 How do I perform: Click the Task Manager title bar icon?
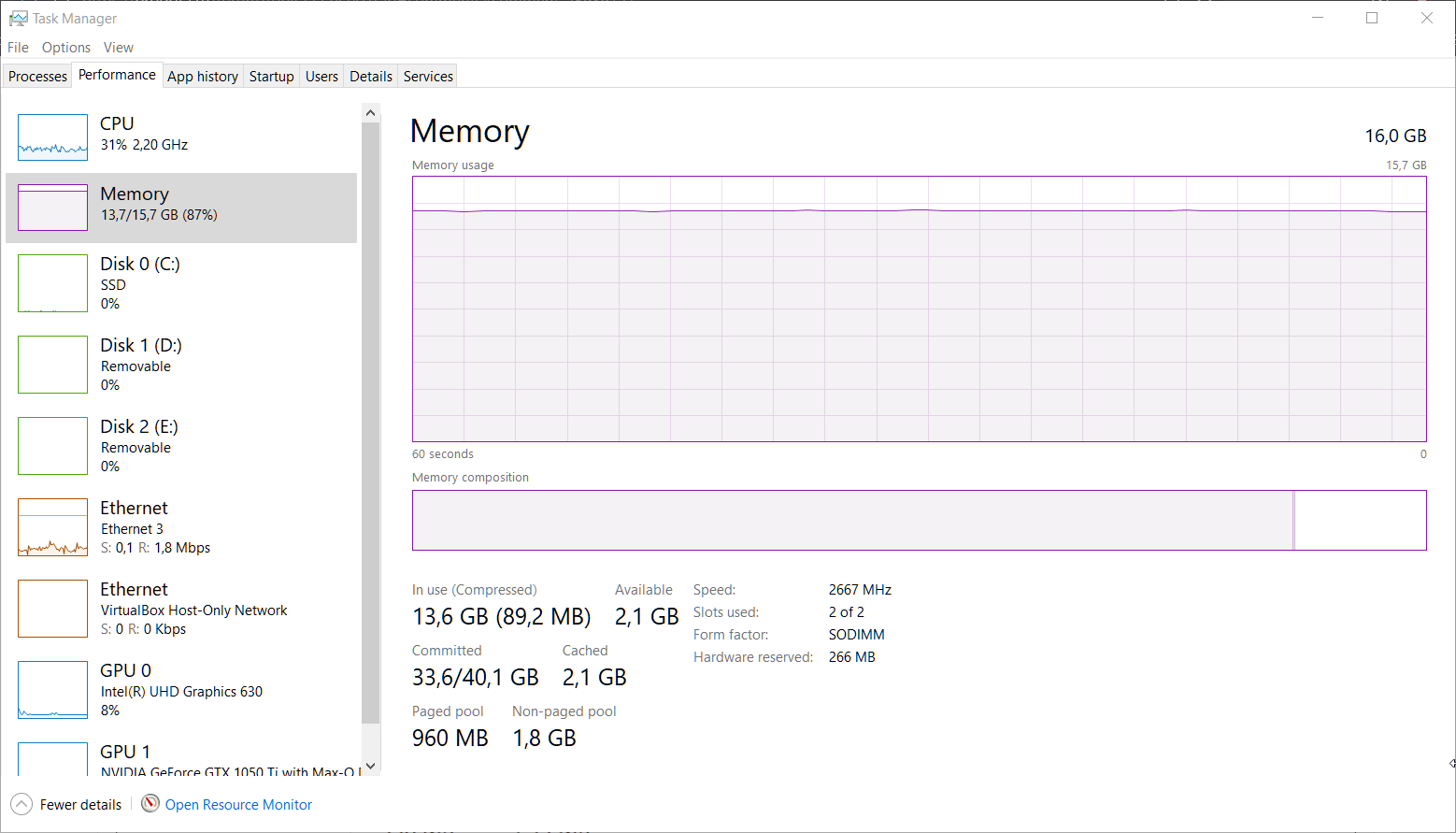pos(18,19)
